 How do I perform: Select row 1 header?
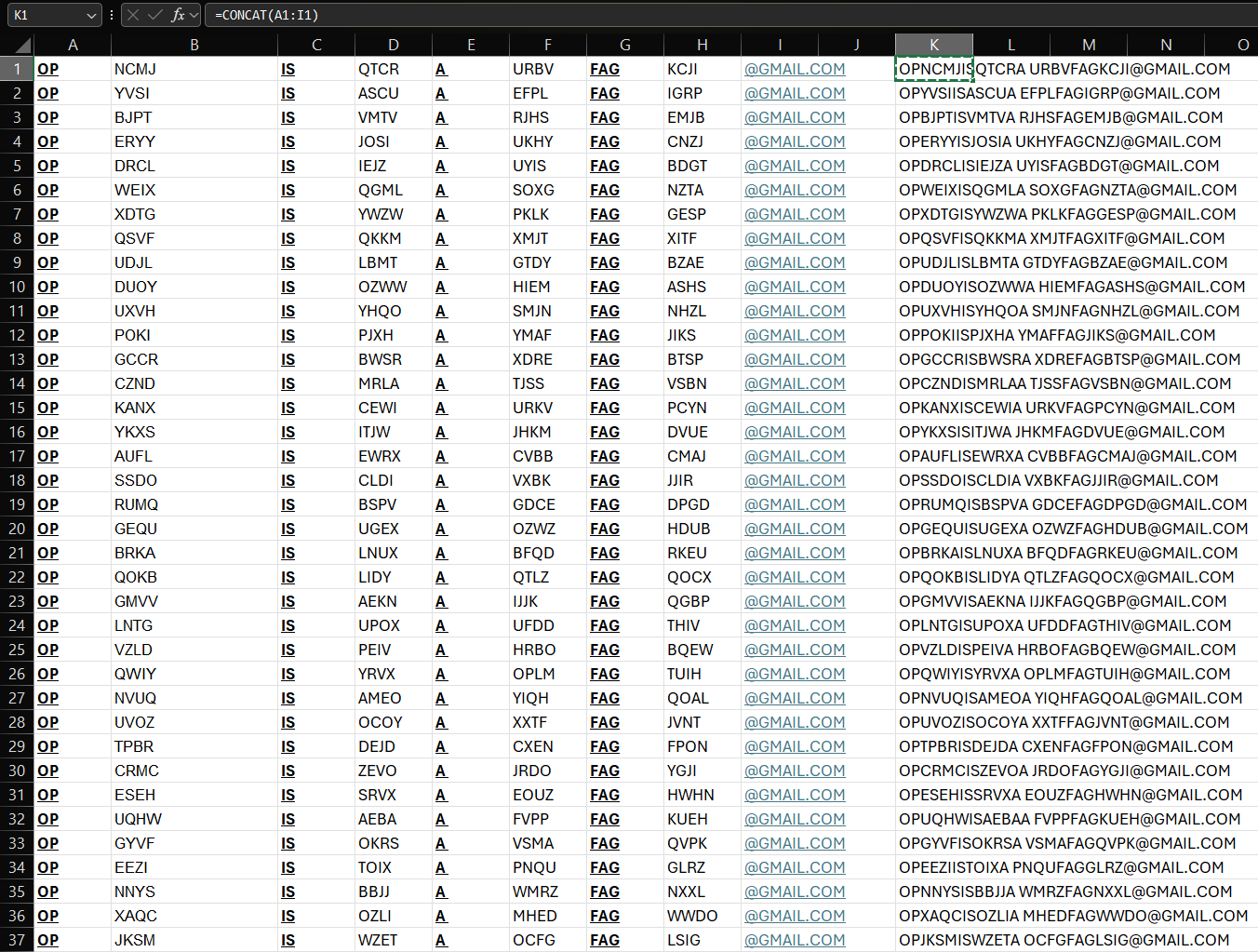point(17,69)
